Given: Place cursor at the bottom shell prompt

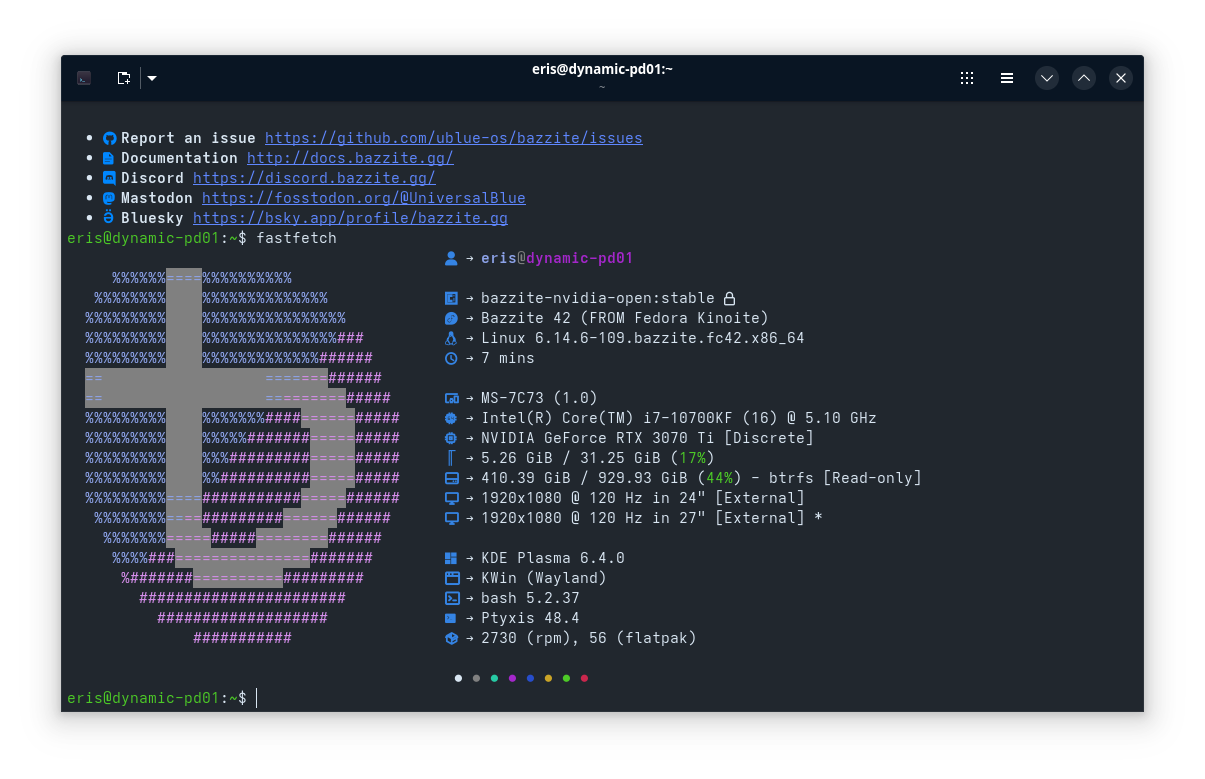Looking at the screenshot, I should click(x=257, y=698).
